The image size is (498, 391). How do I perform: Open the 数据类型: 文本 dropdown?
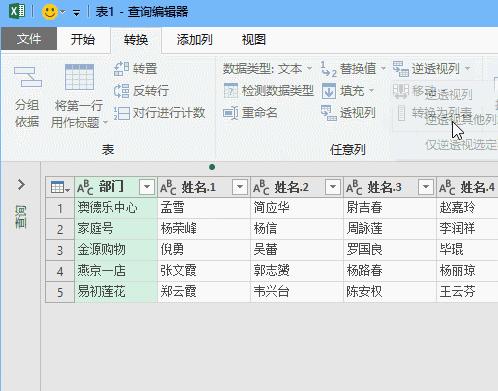click(x=267, y=69)
